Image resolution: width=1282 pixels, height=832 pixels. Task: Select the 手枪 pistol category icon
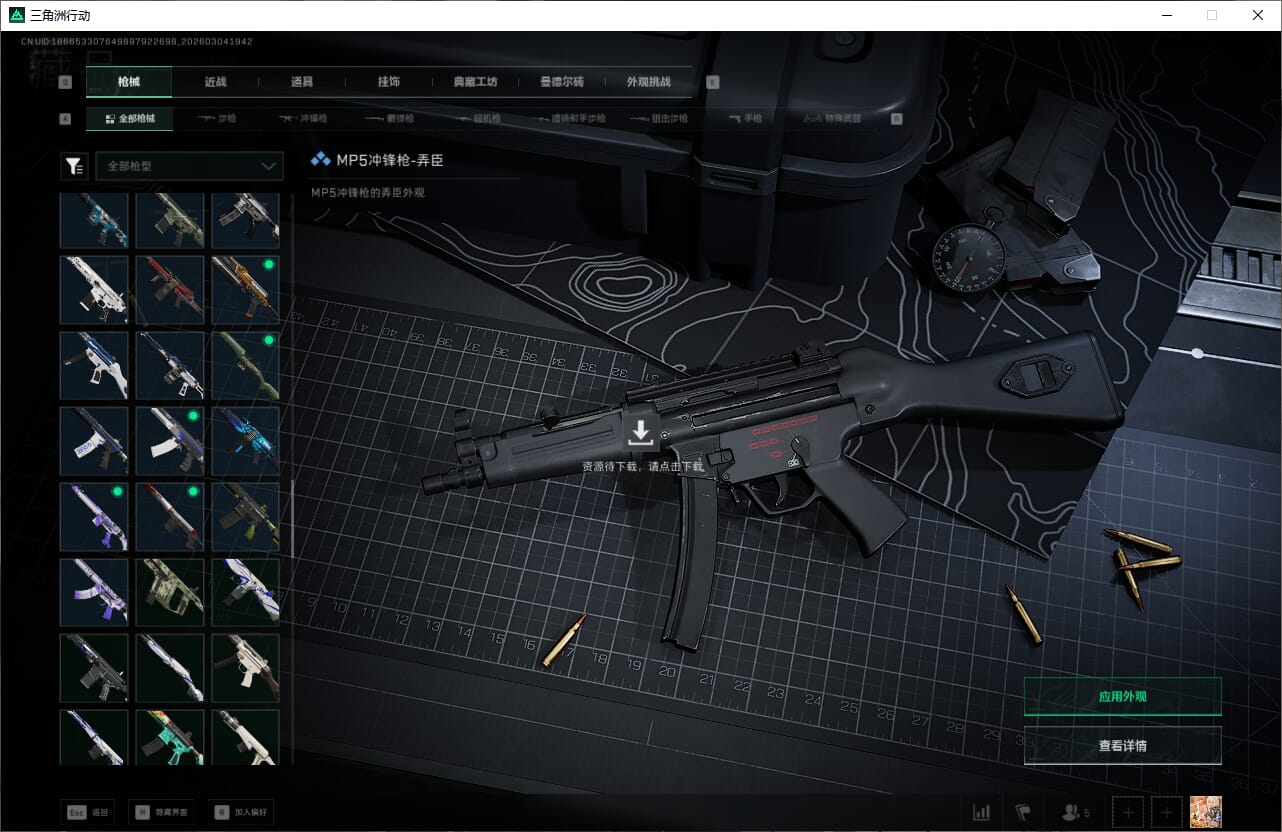[746, 118]
